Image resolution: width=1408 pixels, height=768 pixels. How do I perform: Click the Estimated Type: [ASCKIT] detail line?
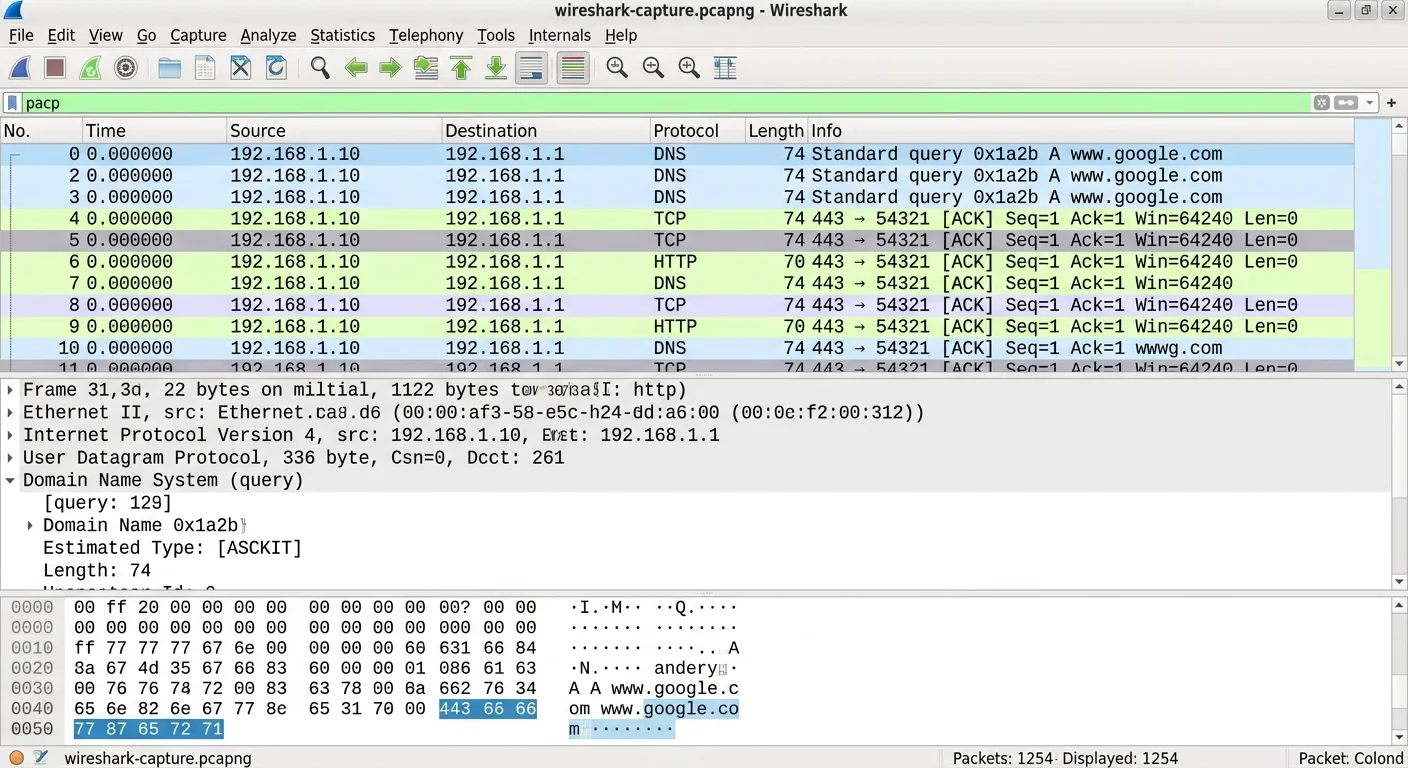172,548
